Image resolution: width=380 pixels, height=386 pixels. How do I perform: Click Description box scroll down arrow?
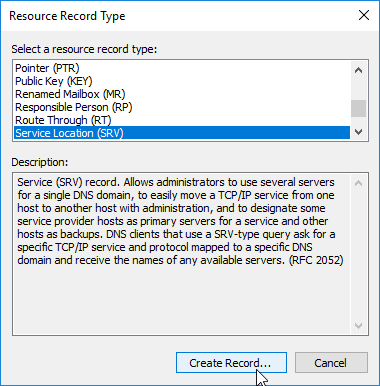point(359,325)
